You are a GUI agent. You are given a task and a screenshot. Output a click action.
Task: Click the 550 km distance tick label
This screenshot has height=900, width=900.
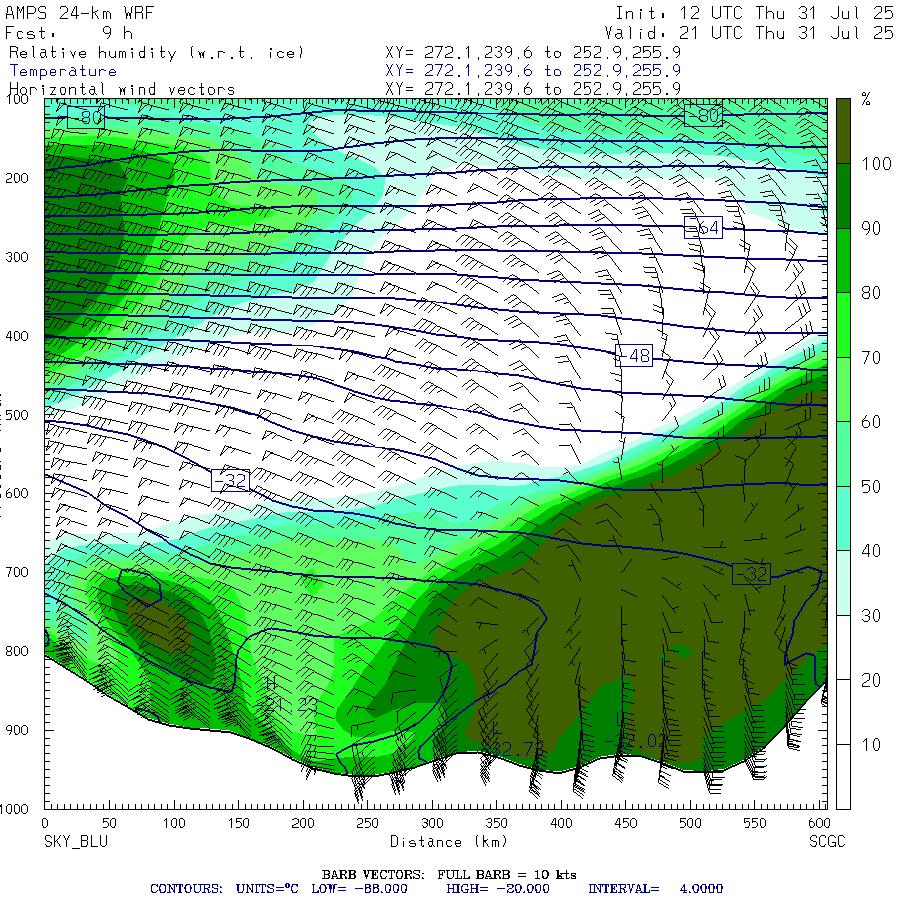755,823
